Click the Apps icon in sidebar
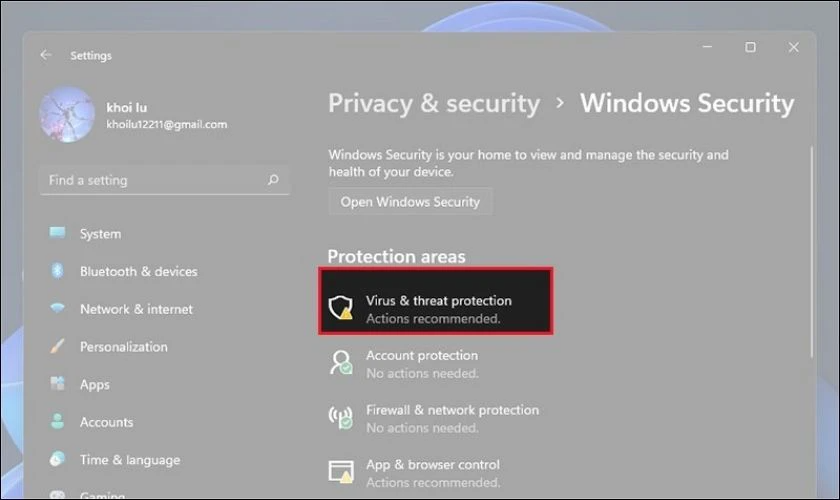Screen dimensions: 840x500 pyautogui.click(x=57, y=383)
